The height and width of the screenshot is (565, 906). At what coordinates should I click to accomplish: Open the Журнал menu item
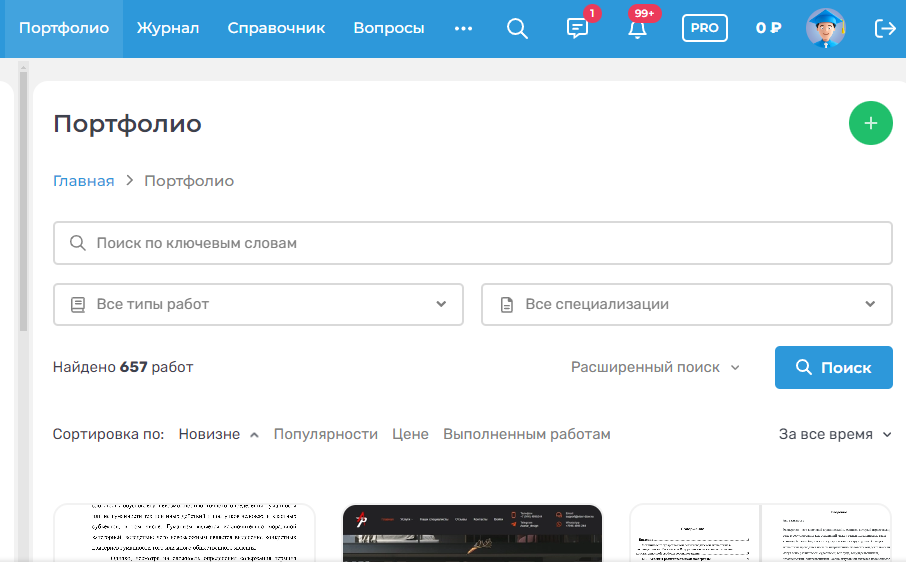[x=168, y=28]
